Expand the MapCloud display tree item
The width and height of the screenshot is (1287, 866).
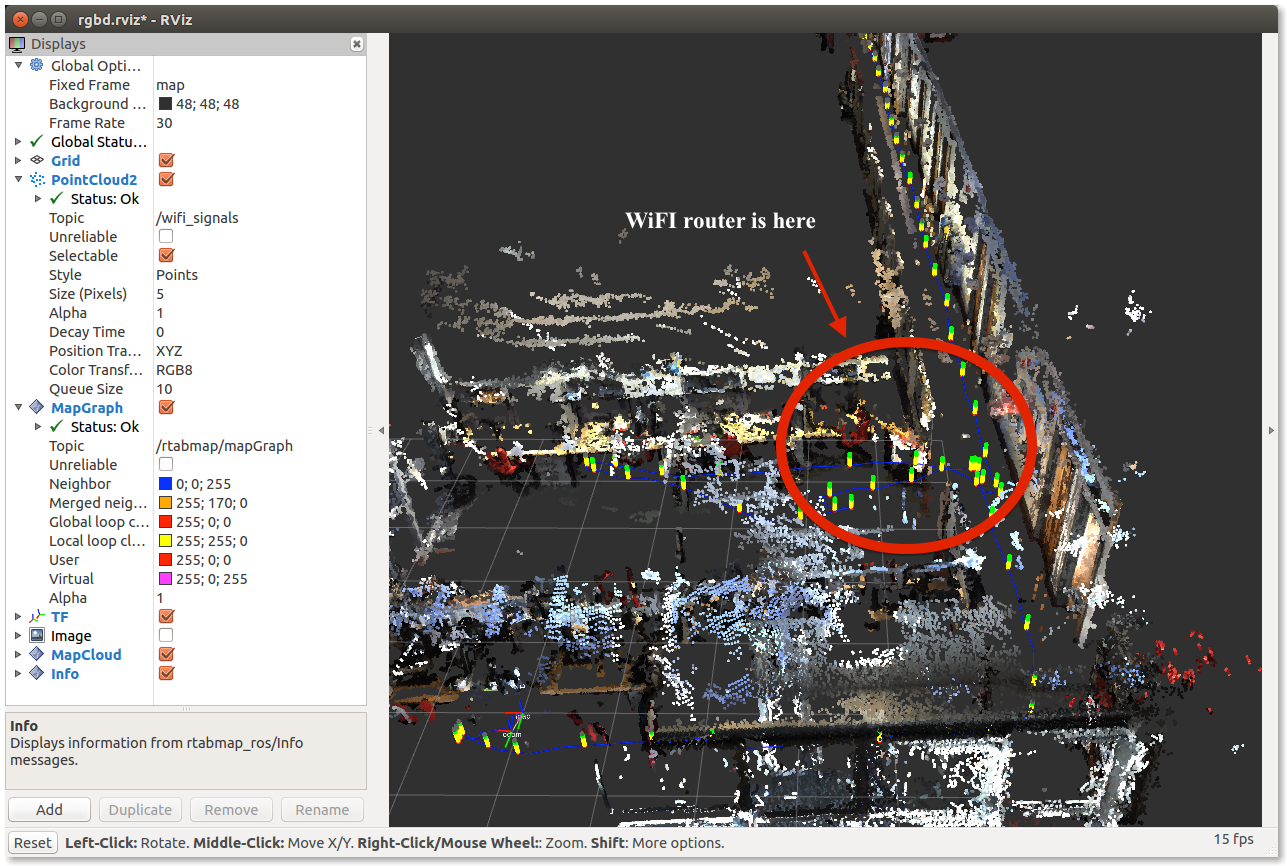point(19,655)
